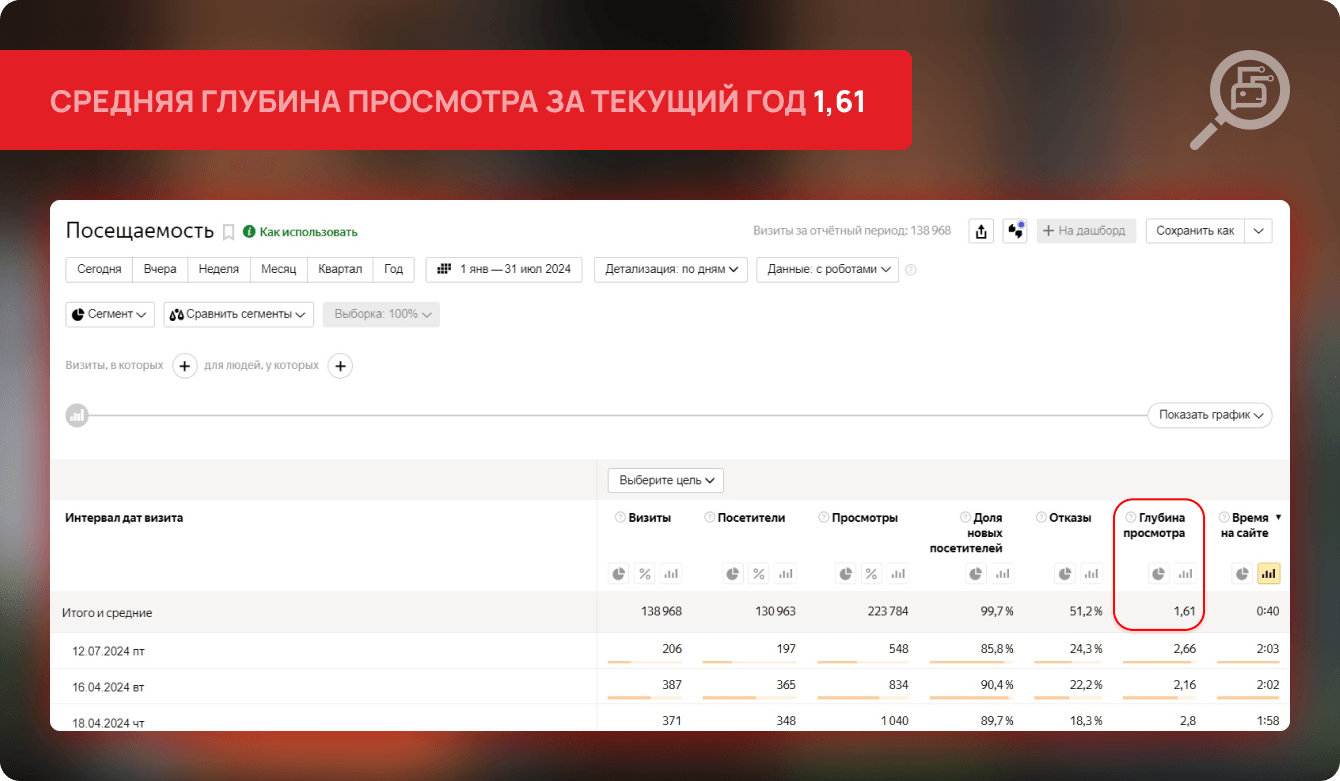Toggle pie chart for Просмотры column
This screenshot has height=781, width=1340.
tap(846, 574)
